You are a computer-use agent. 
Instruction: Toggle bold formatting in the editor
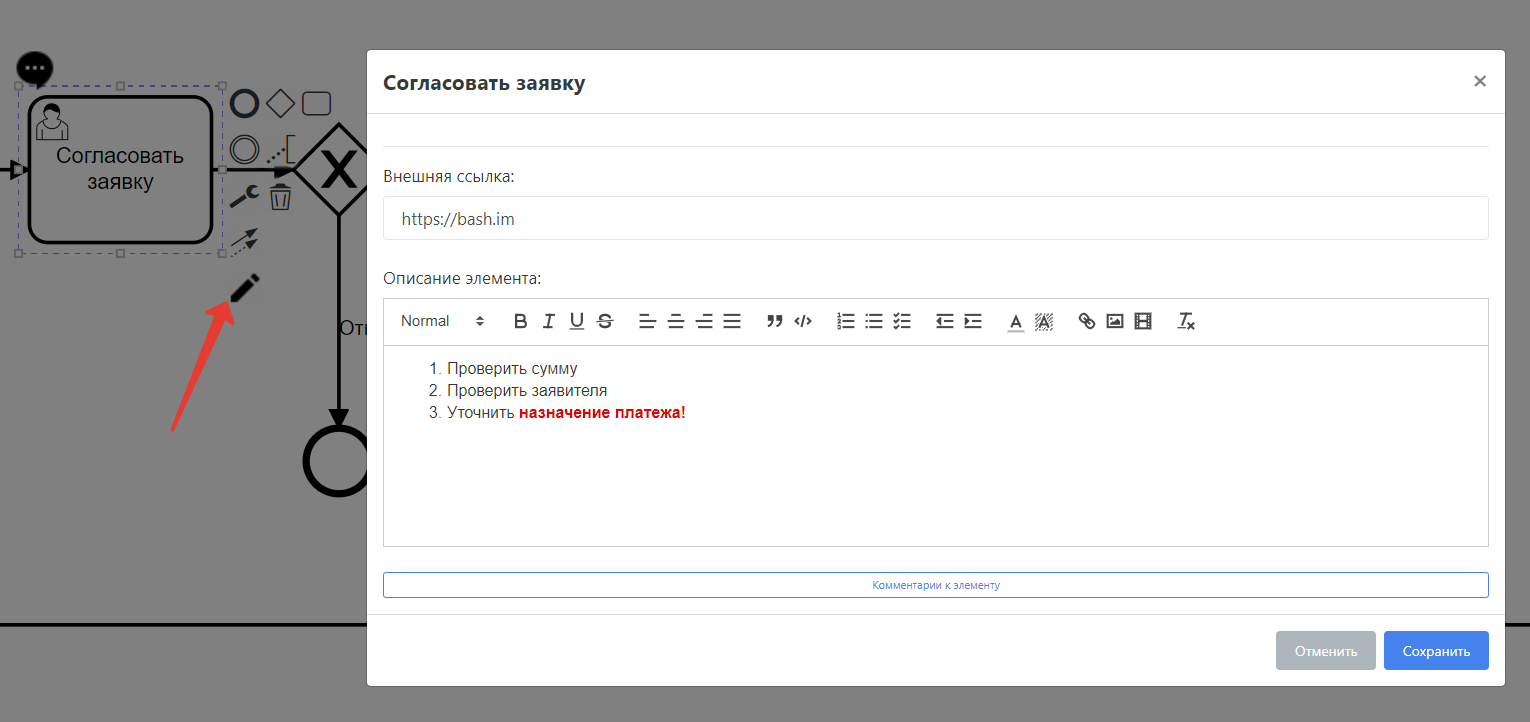coord(520,321)
